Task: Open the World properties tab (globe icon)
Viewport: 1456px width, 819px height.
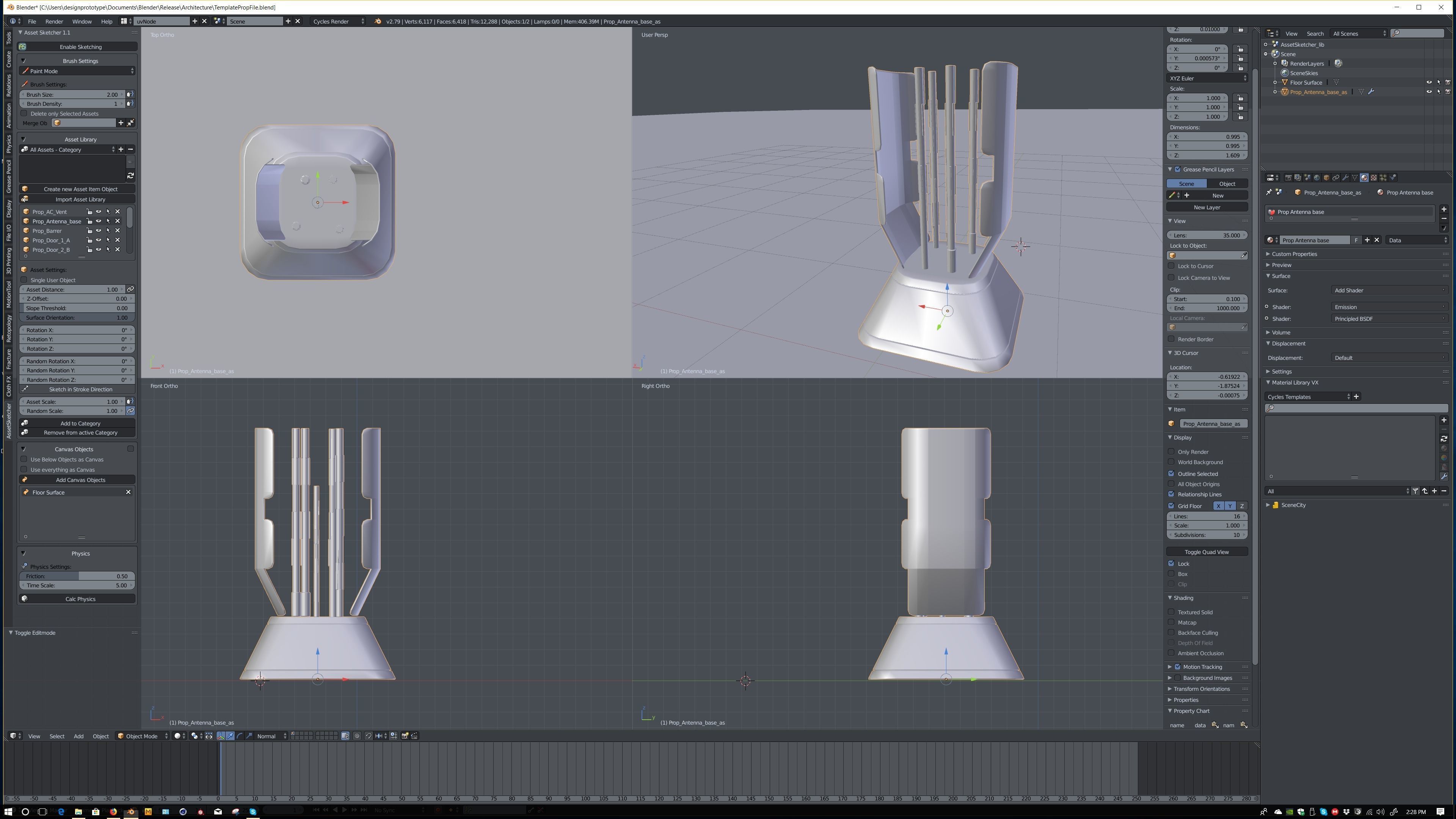Action: 1317,177
